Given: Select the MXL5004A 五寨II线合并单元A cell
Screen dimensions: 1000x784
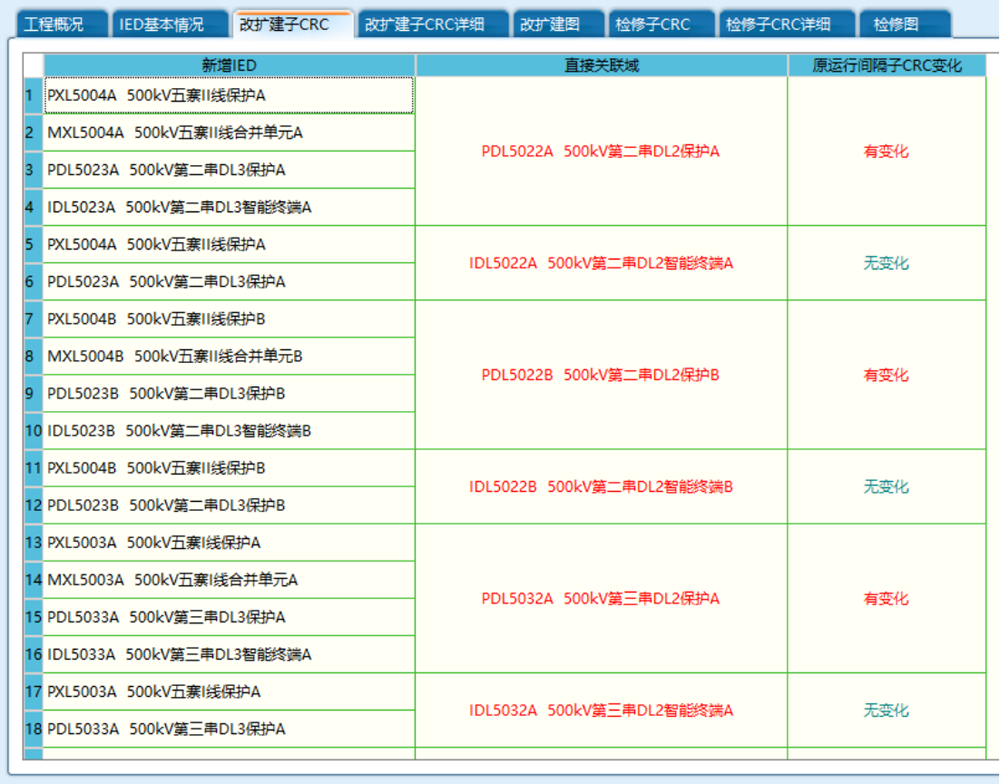Looking at the screenshot, I should (229, 132).
